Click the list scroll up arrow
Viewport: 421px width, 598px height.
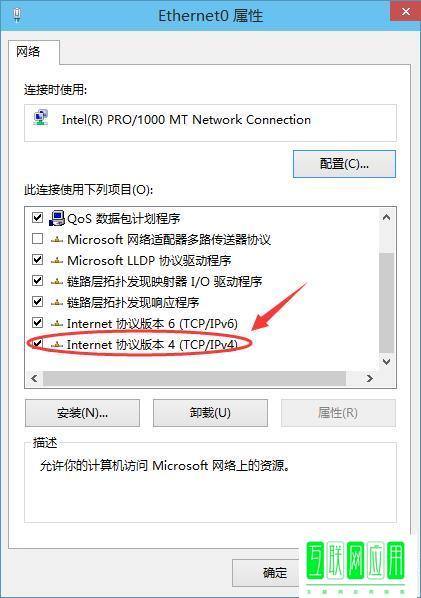coord(386,217)
